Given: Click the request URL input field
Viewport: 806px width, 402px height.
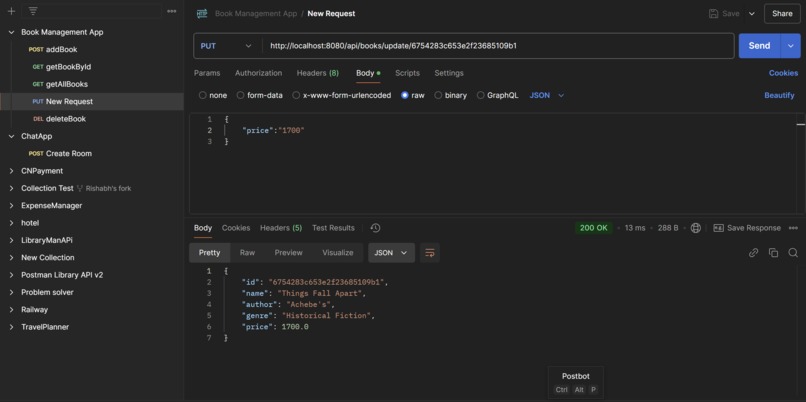Looking at the screenshot, I should pos(498,46).
